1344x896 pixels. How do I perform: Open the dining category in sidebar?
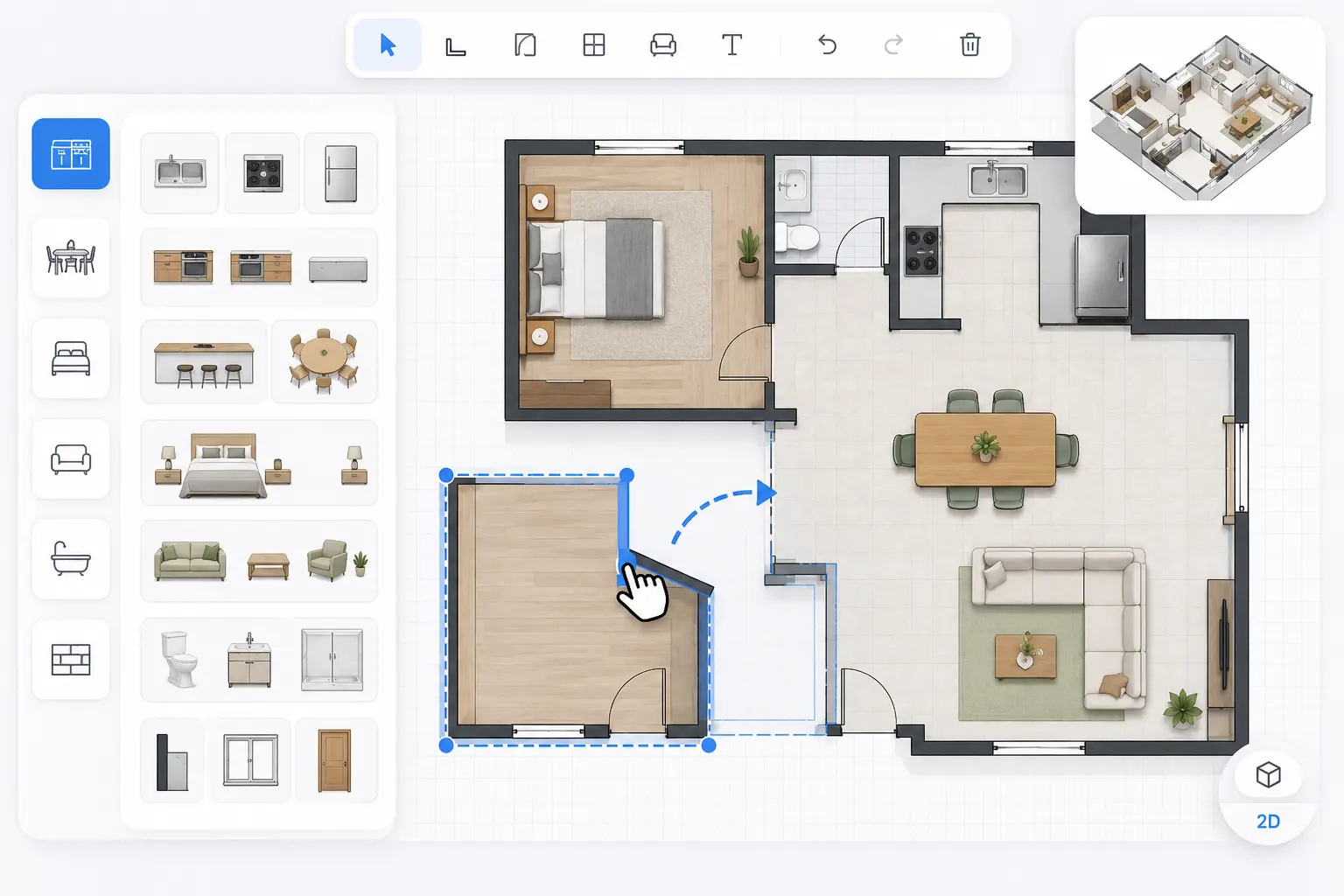click(x=71, y=258)
